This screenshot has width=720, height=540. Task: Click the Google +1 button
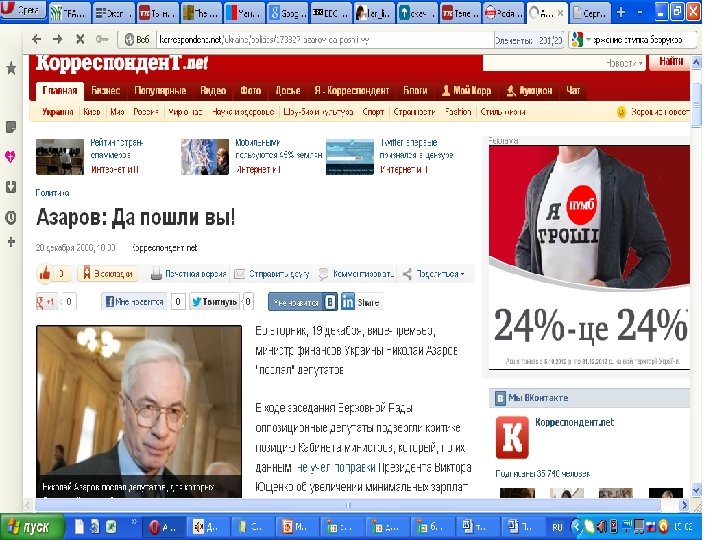(45, 302)
